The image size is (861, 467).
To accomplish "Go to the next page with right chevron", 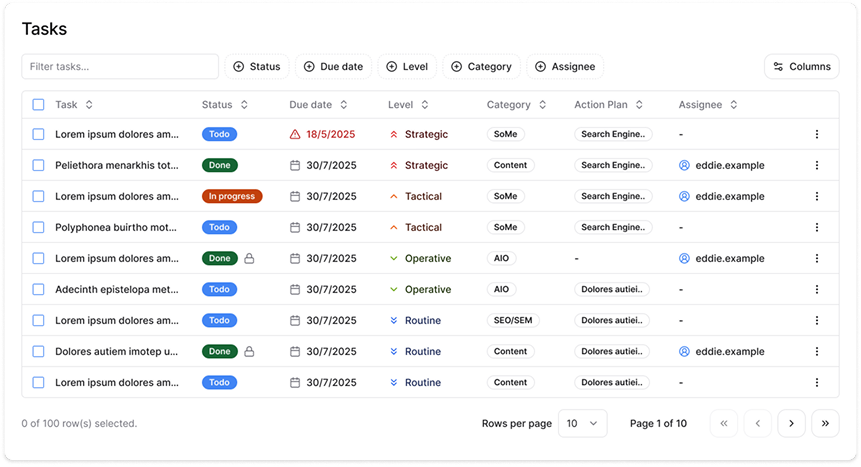I will 791,423.
